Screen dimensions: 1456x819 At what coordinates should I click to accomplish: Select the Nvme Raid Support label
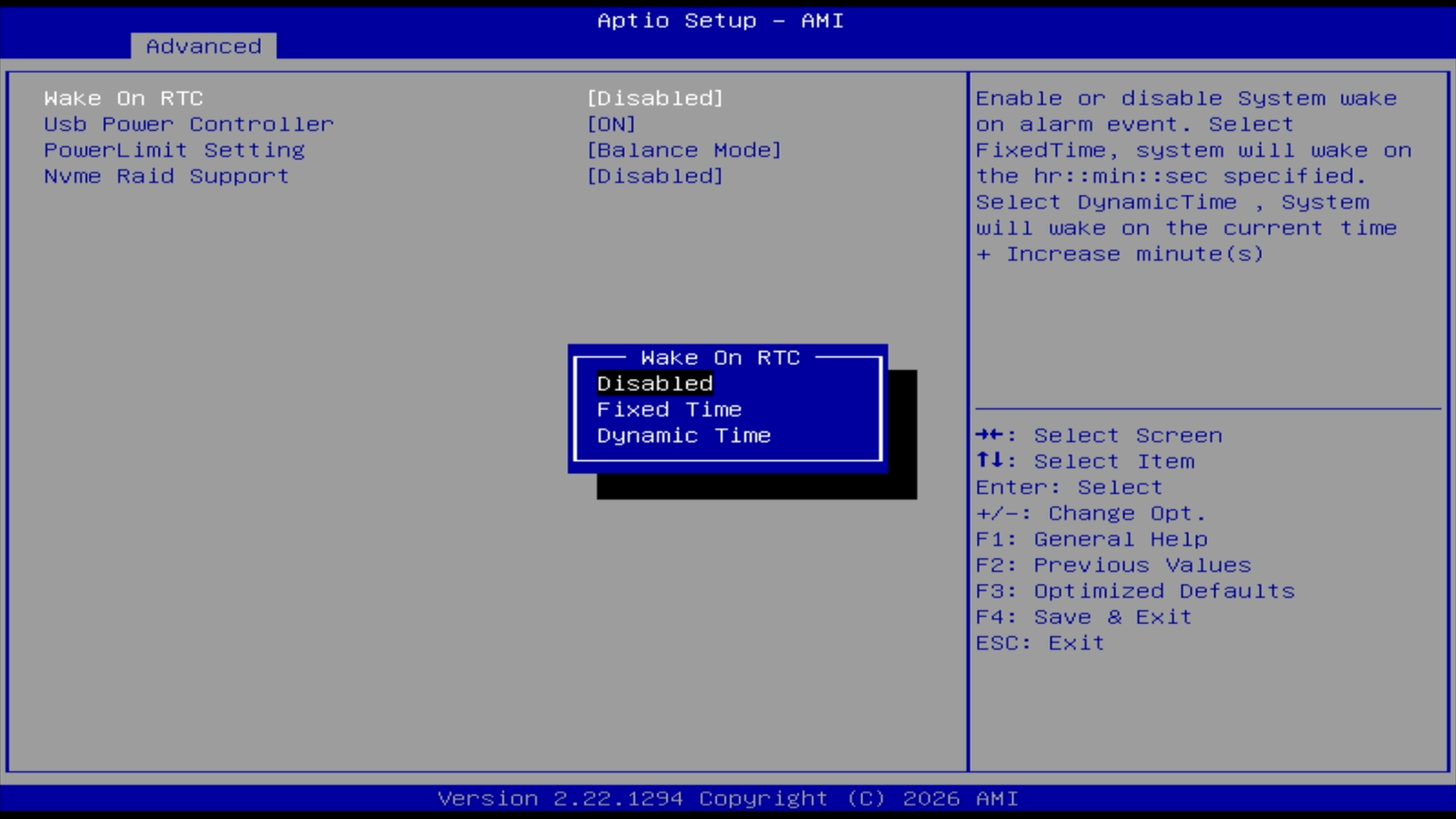[166, 176]
